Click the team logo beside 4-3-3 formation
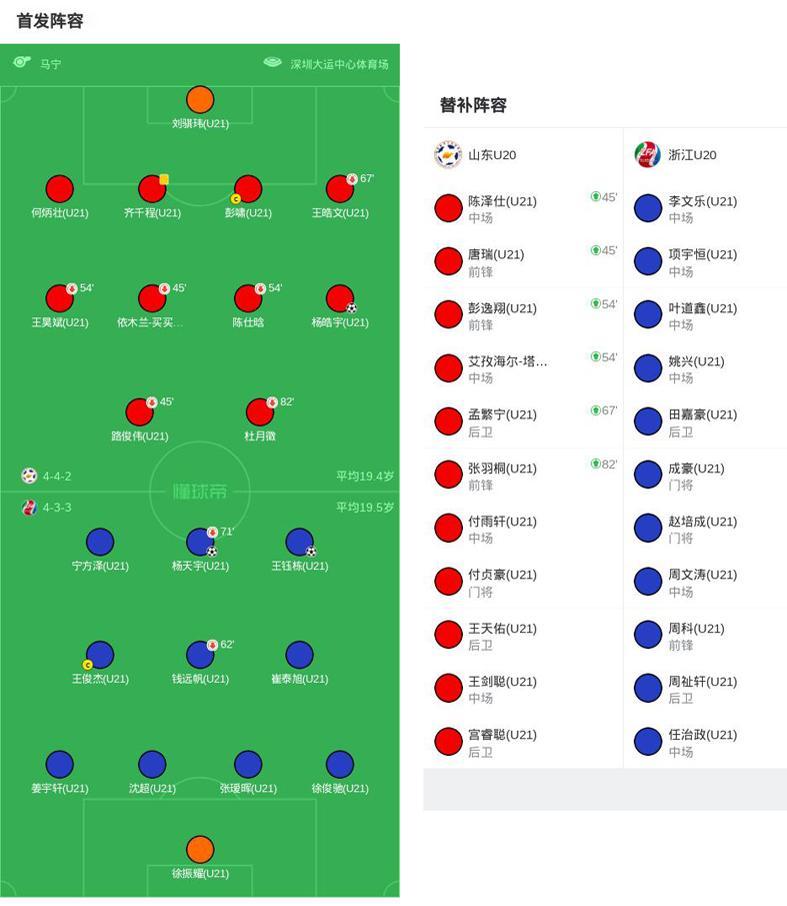Image resolution: width=787 pixels, height=906 pixels. pyautogui.click(x=29, y=507)
